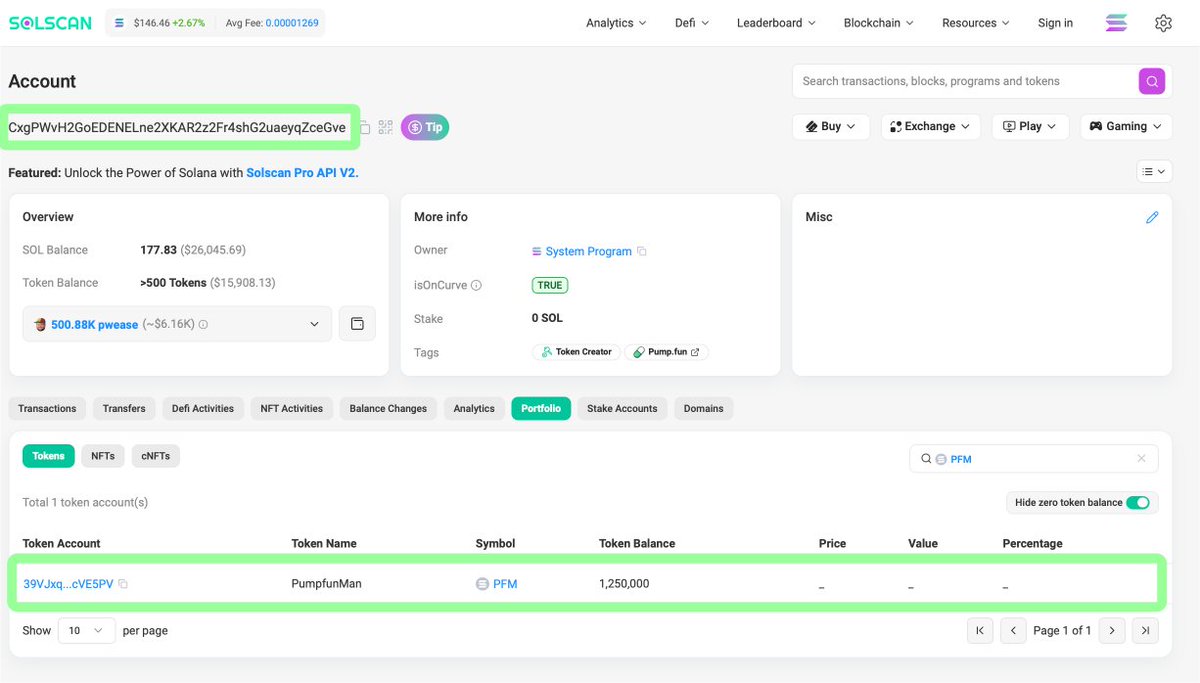Click Sign in

(x=1055, y=23)
